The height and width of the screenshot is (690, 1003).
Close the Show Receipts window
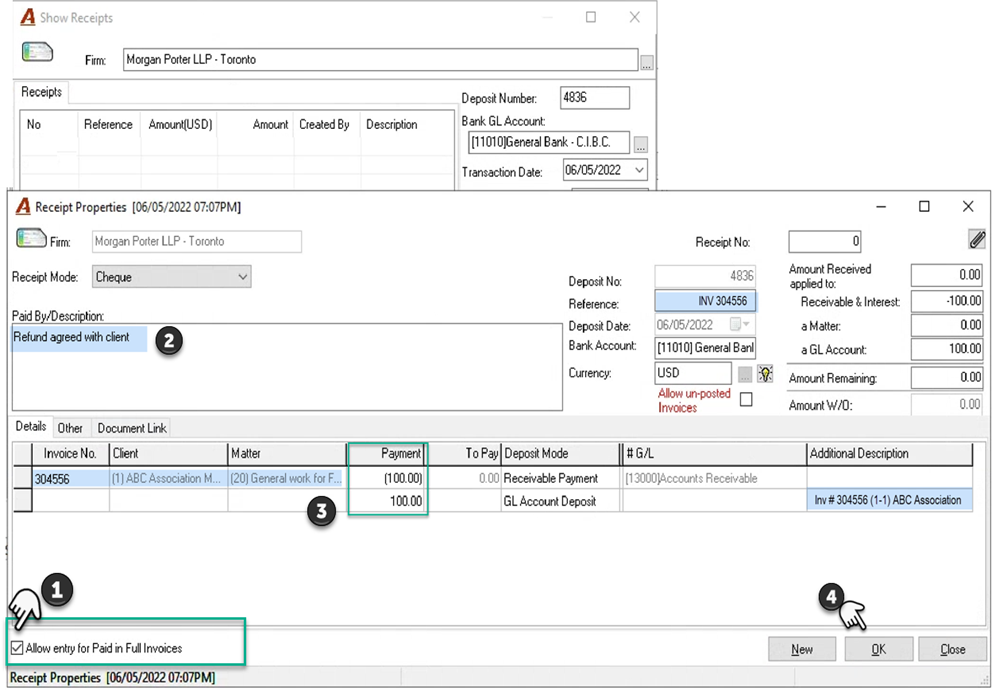coord(635,17)
